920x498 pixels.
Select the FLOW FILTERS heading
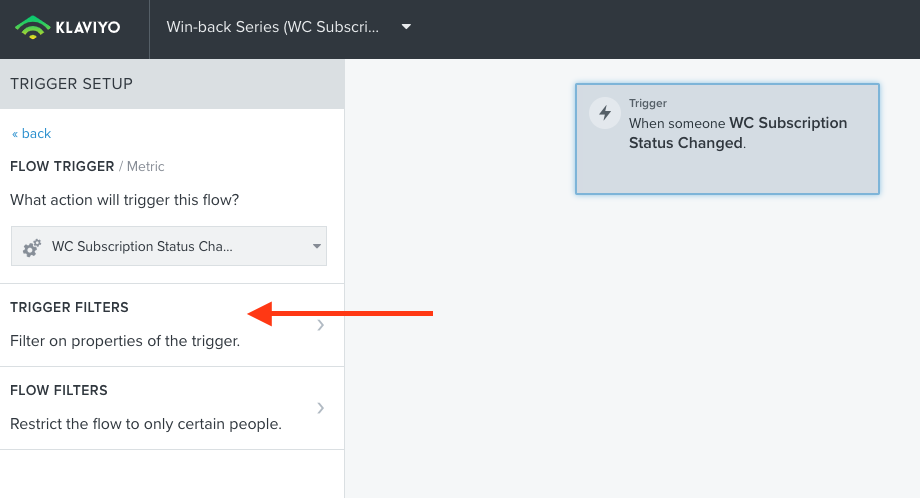coord(59,391)
